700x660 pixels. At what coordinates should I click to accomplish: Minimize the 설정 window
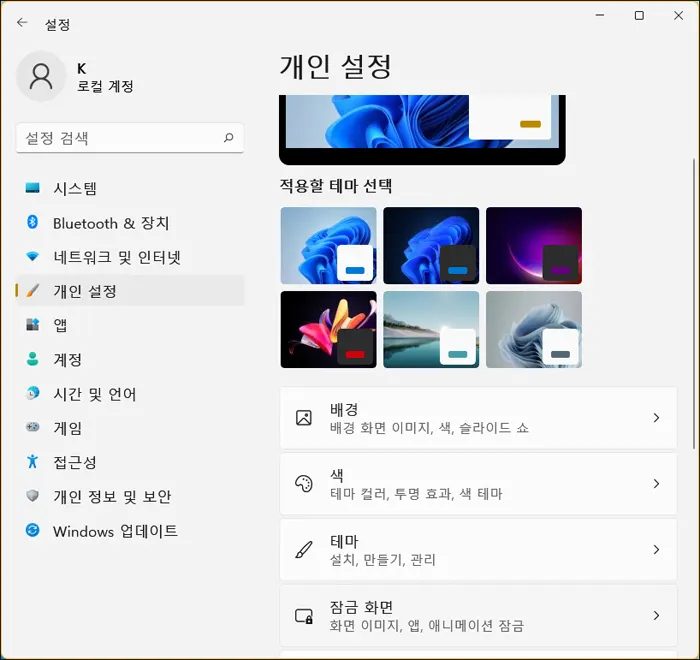(x=600, y=15)
